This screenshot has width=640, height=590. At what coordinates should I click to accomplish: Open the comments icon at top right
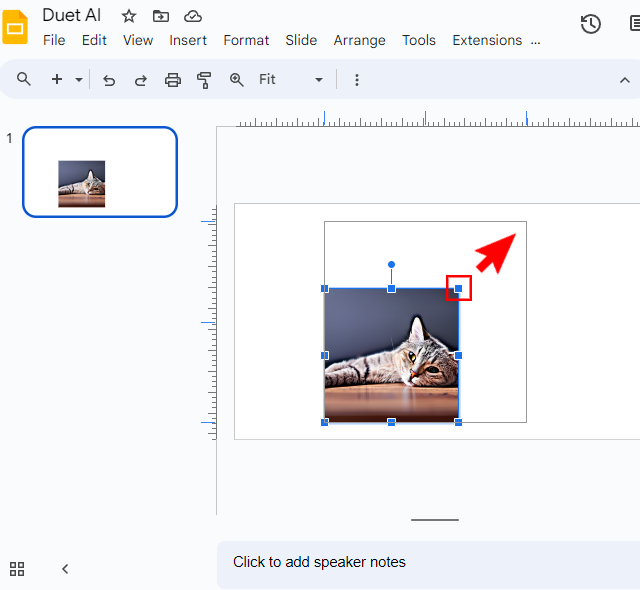[x=635, y=23]
